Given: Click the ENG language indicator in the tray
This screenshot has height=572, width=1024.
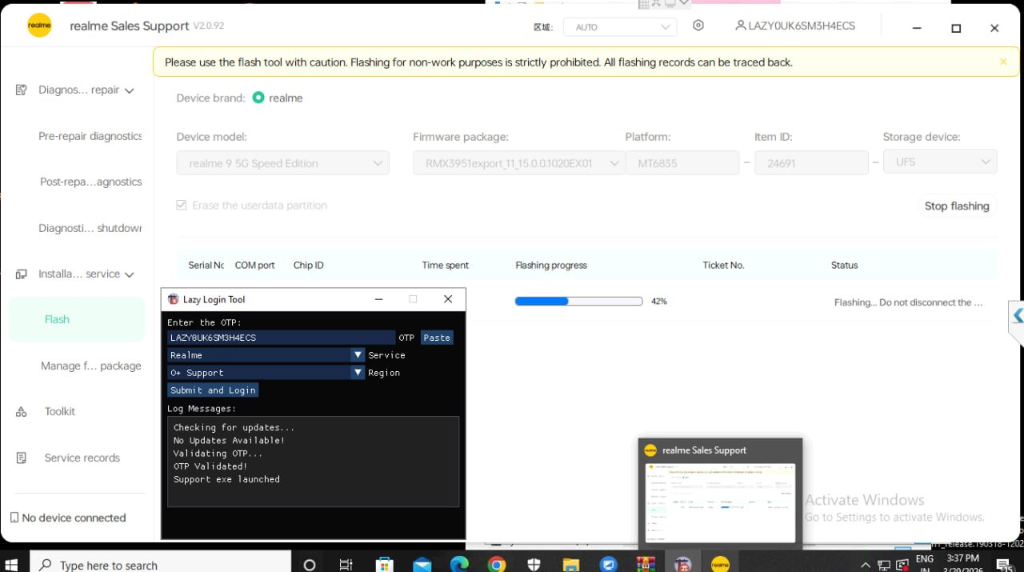Looking at the screenshot, I should (925, 559).
